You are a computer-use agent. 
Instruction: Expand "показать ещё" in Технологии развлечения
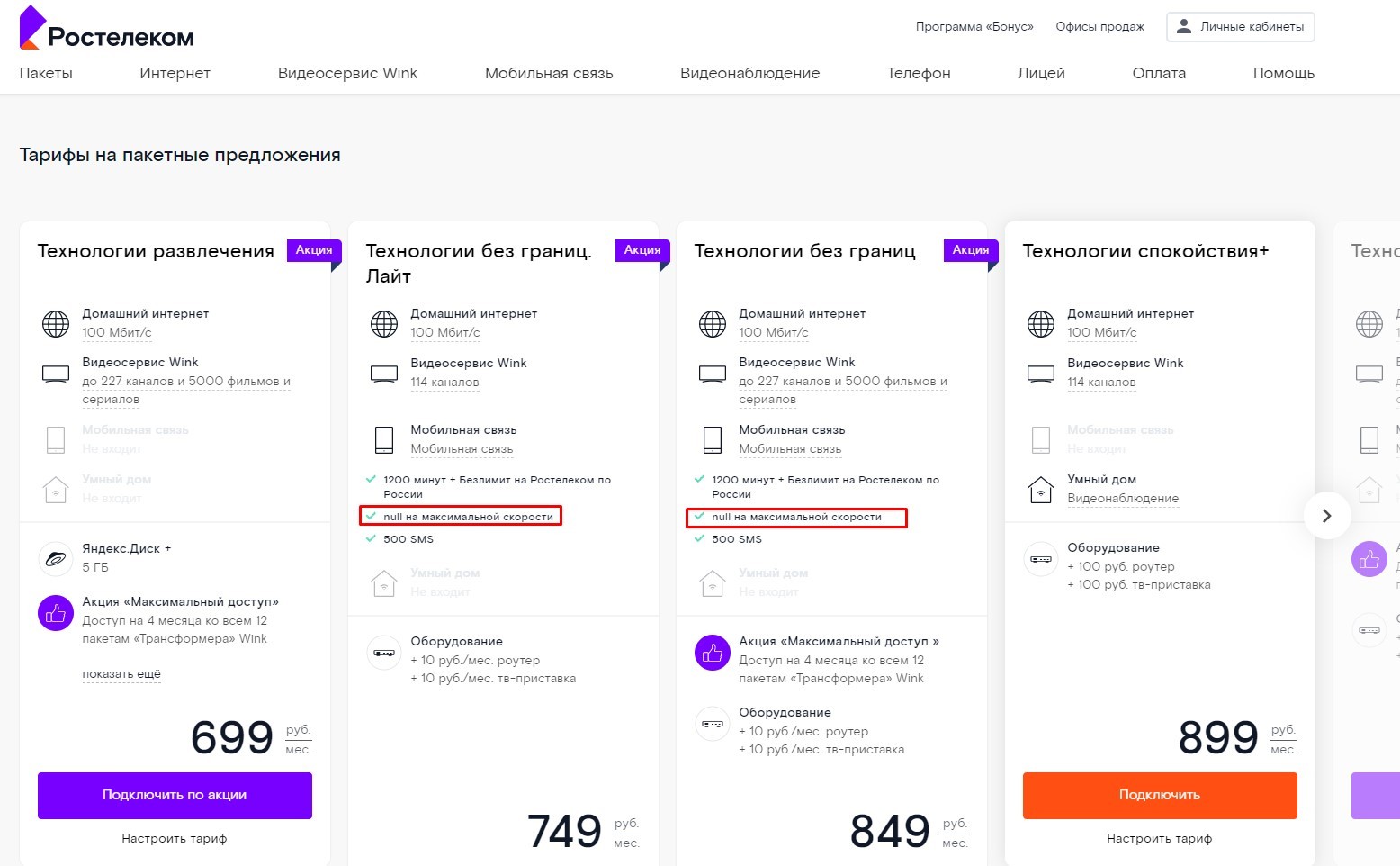[x=121, y=673]
